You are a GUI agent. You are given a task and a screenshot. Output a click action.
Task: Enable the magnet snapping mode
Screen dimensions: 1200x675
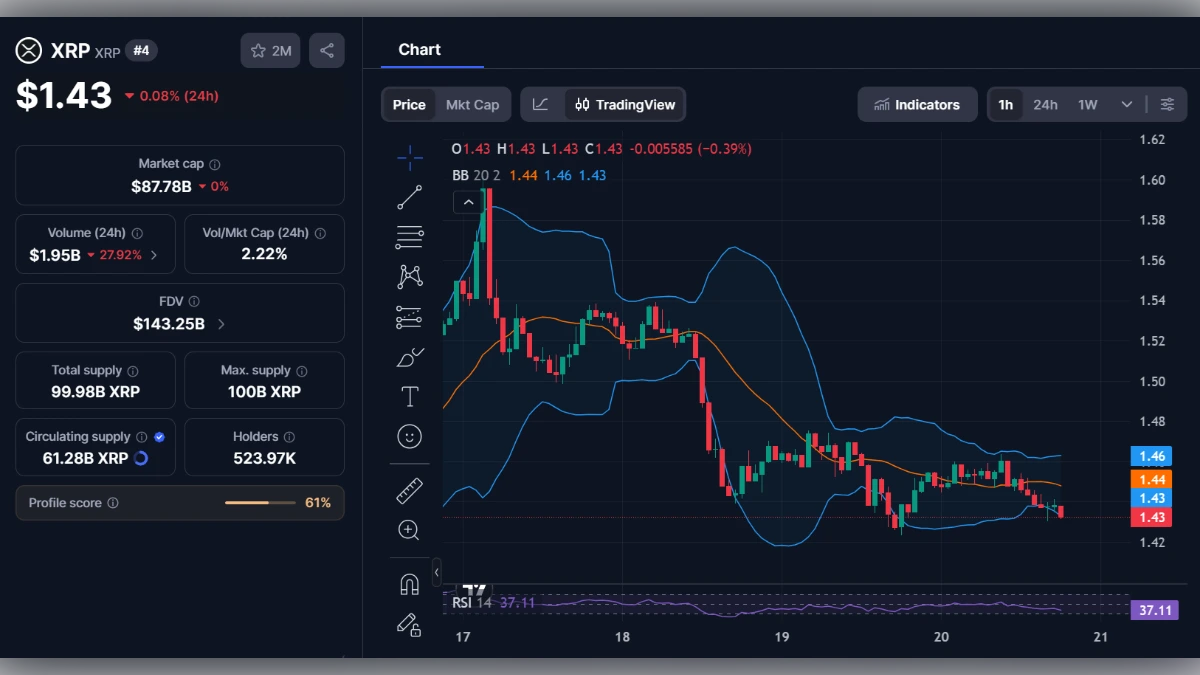pos(409,585)
